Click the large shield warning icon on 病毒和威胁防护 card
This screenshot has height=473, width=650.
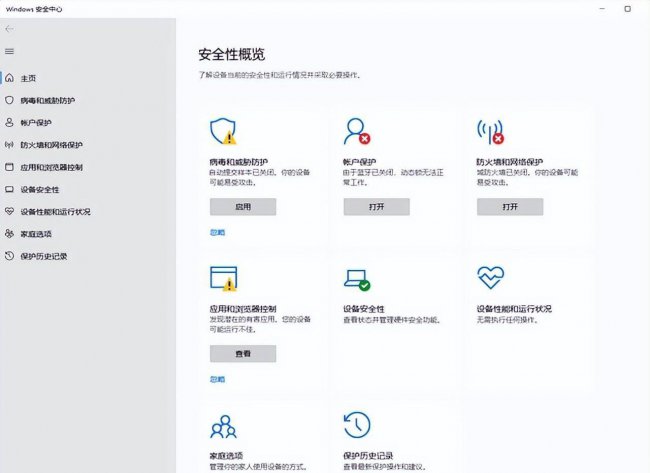[223, 131]
